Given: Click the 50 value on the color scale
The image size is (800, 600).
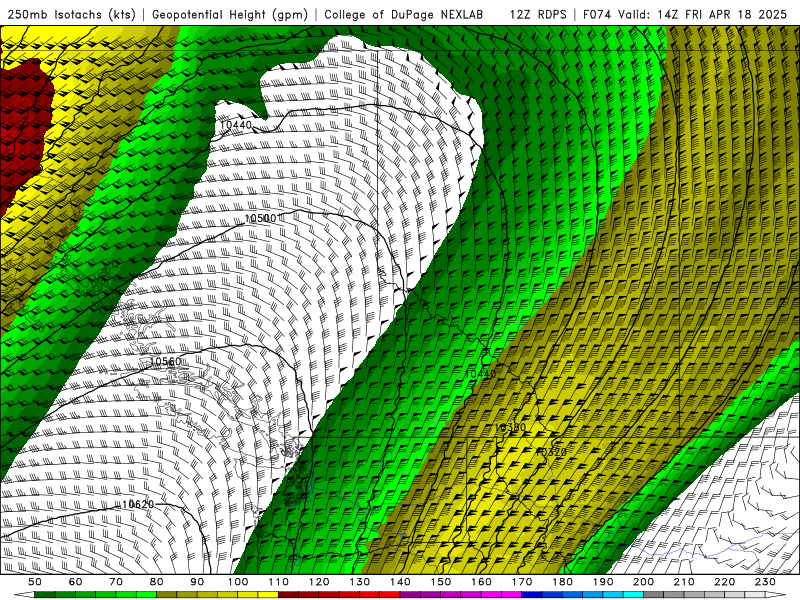Looking at the screenshot, I should coord(35,582).
